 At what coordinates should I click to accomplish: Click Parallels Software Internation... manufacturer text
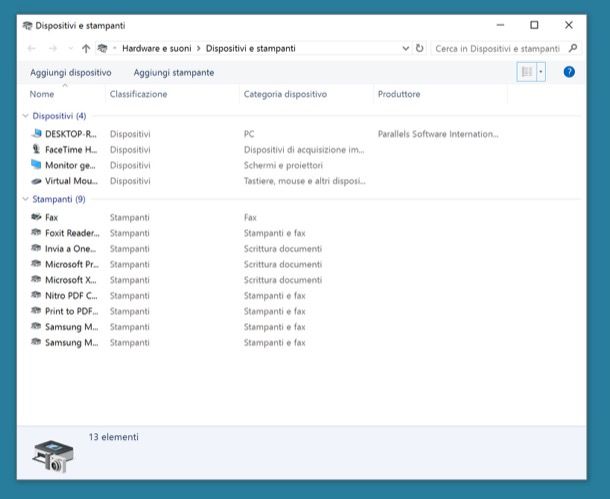tap(438, 134)
